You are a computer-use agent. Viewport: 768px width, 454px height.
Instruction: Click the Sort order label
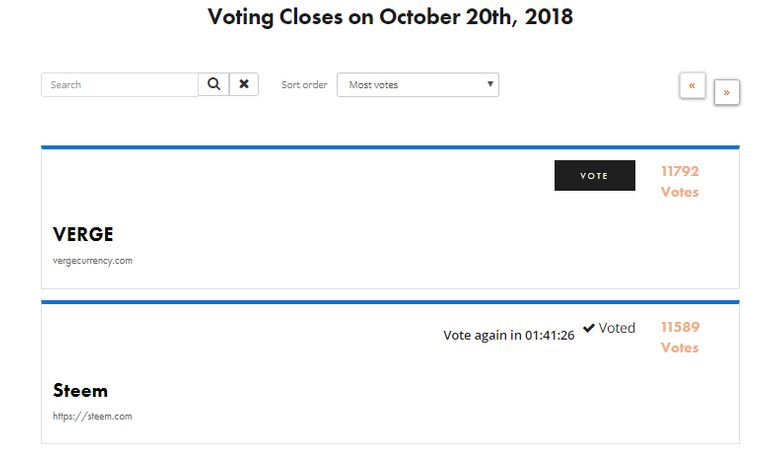point(304,85)
